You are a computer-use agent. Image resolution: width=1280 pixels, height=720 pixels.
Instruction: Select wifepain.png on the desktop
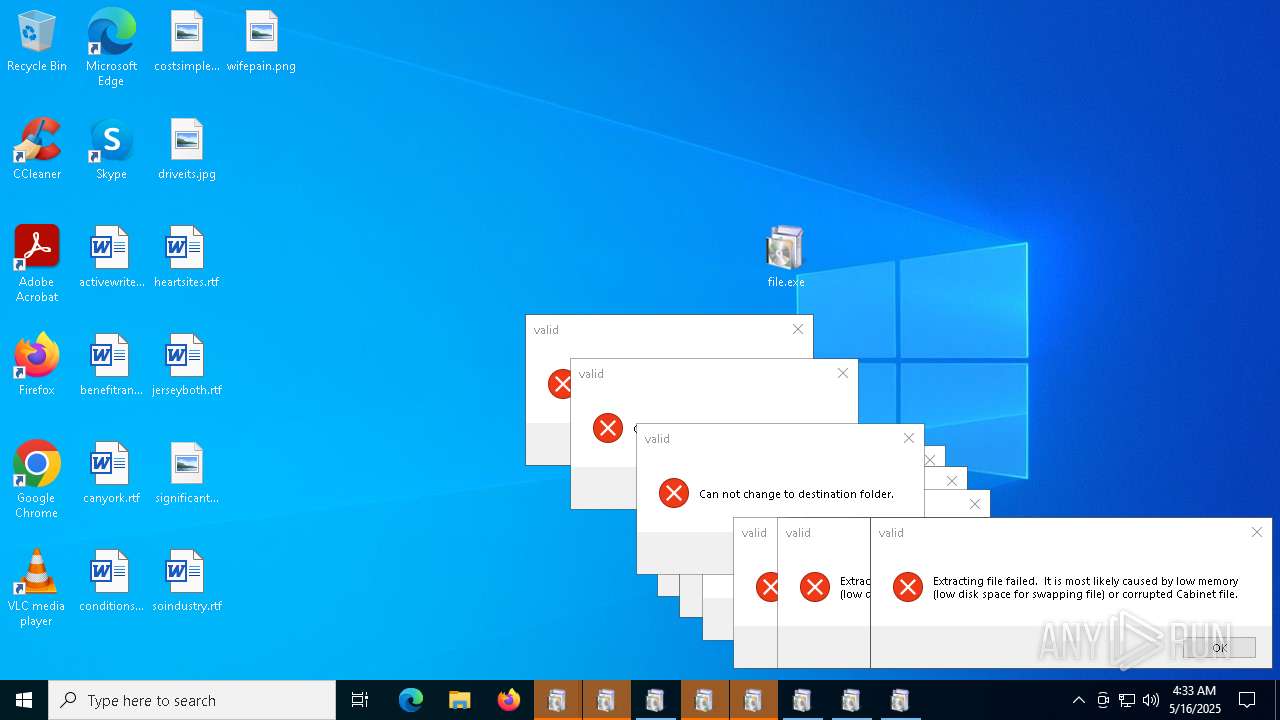261,42
